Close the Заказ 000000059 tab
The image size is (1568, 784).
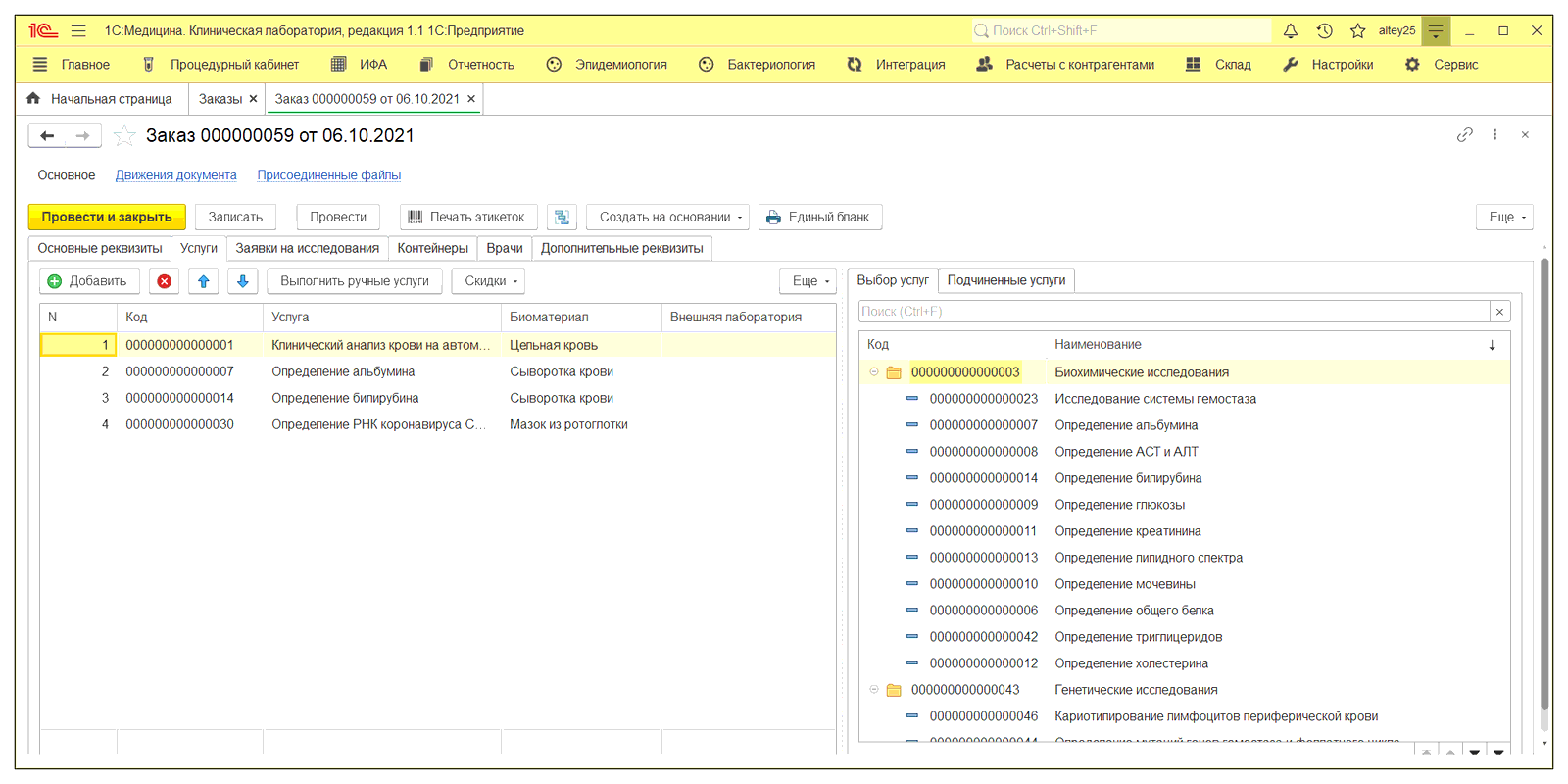pyautogui.click(x=471, y=99)
